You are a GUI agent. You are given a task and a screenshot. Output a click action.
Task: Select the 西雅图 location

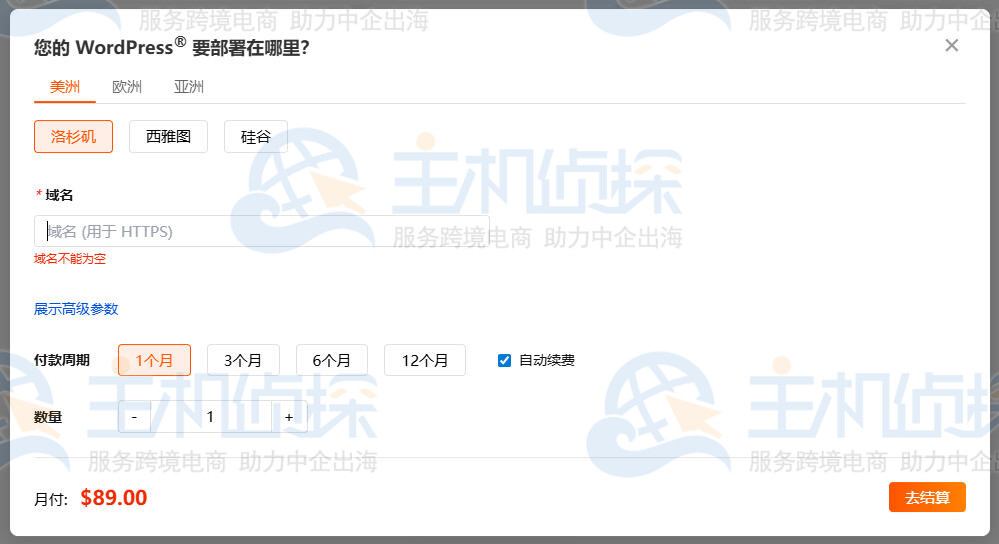point(168,136)
